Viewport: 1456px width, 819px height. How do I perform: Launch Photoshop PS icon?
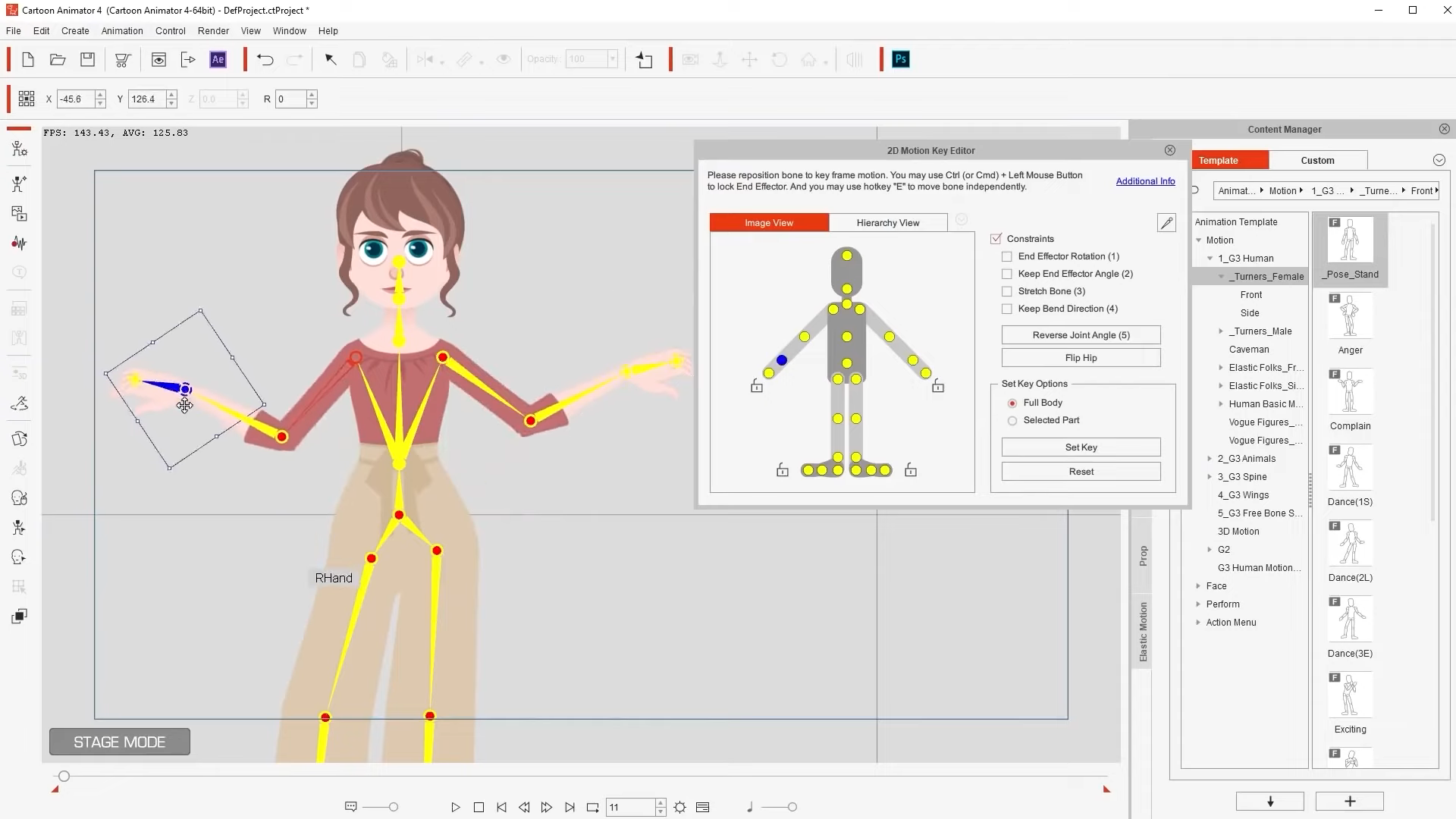click(x=901, y=59)
